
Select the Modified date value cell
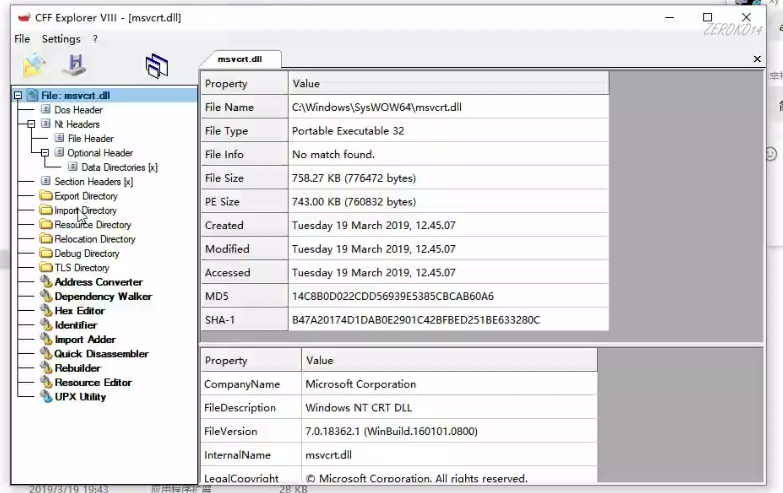(x=448, y=249)
